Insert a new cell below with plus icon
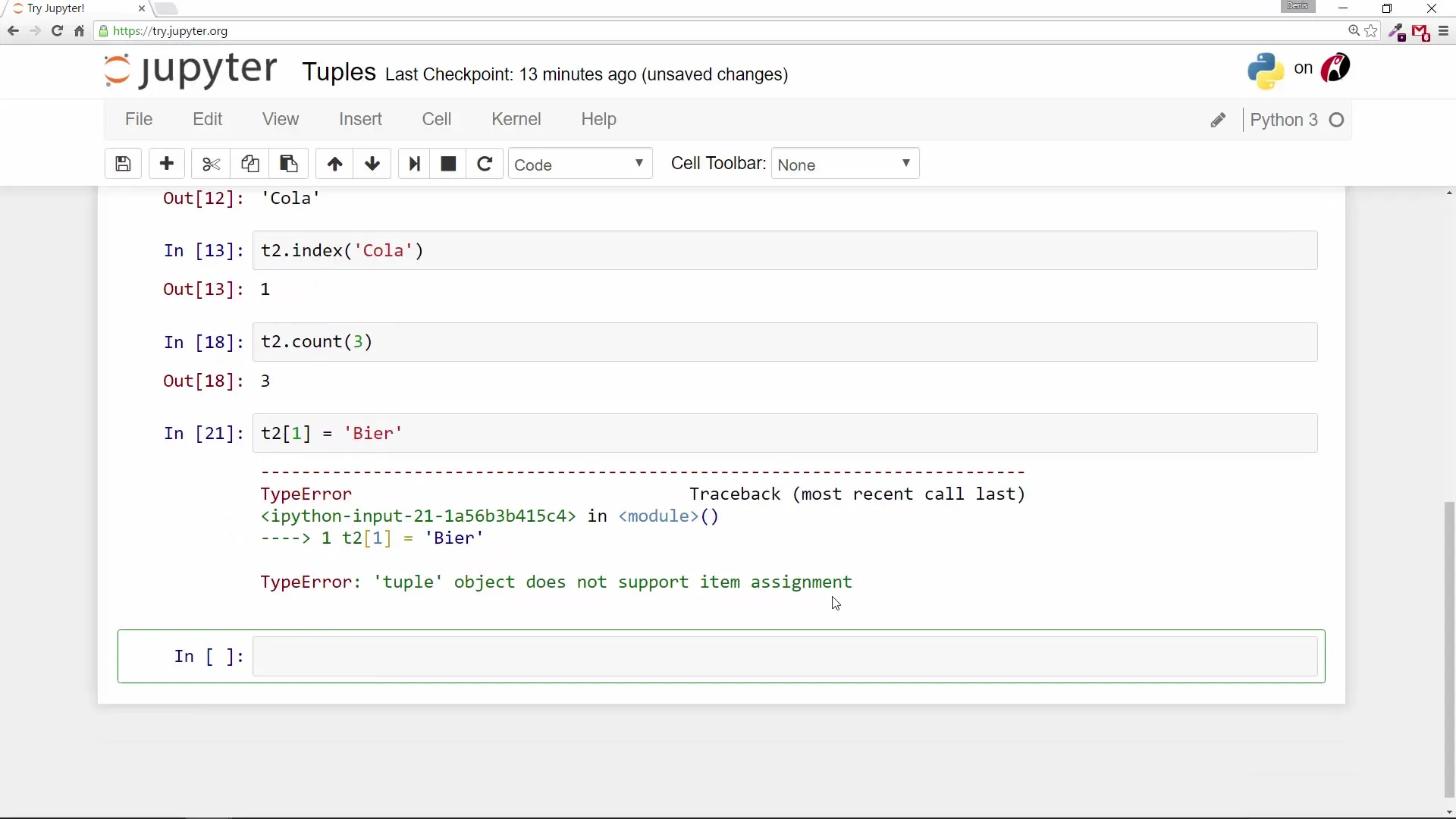This screenshot has height=819, width=1456. coord(167,164)
